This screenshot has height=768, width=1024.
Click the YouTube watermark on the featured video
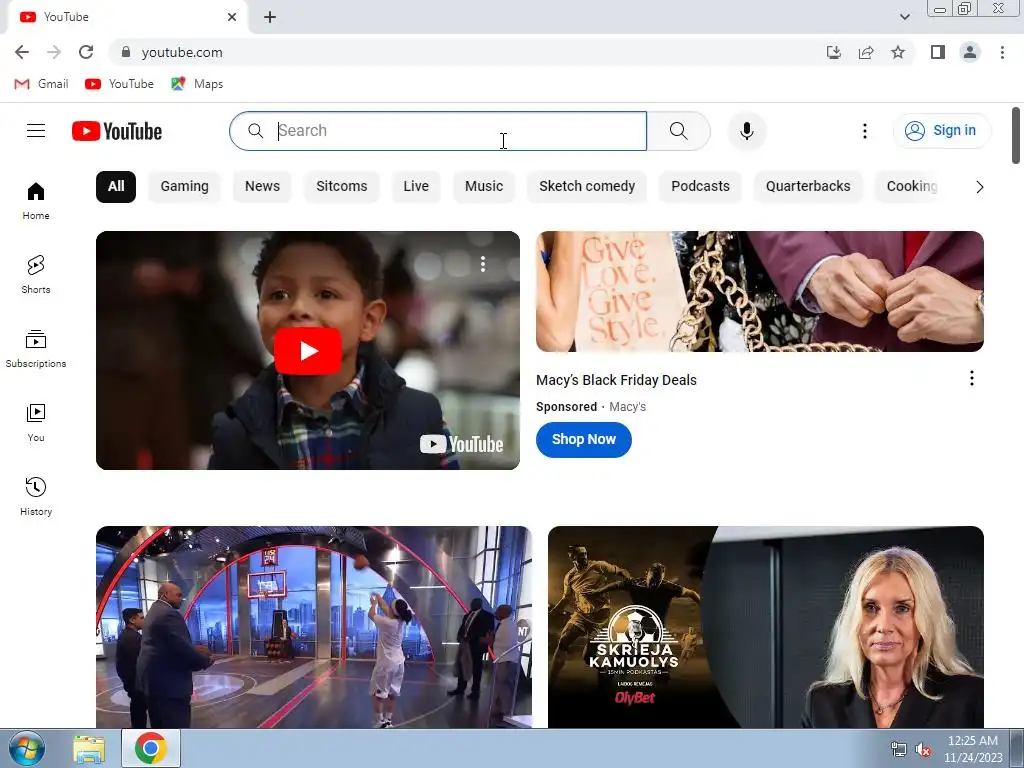coord(461,444)
